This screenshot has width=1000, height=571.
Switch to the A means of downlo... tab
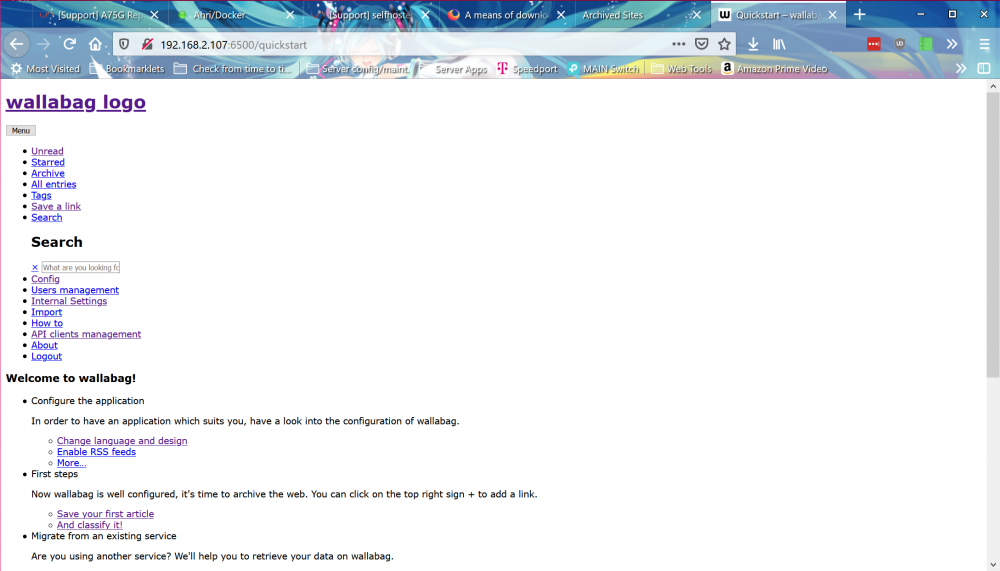[x=505, y=15]
